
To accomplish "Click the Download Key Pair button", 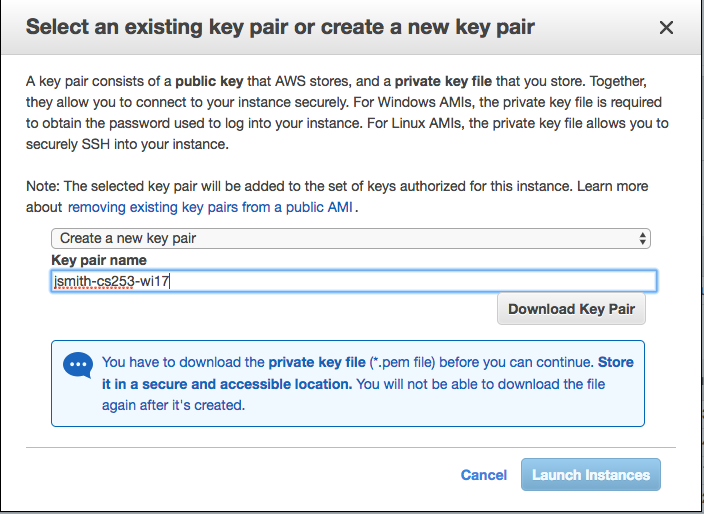I will click(x=571, y=309).
